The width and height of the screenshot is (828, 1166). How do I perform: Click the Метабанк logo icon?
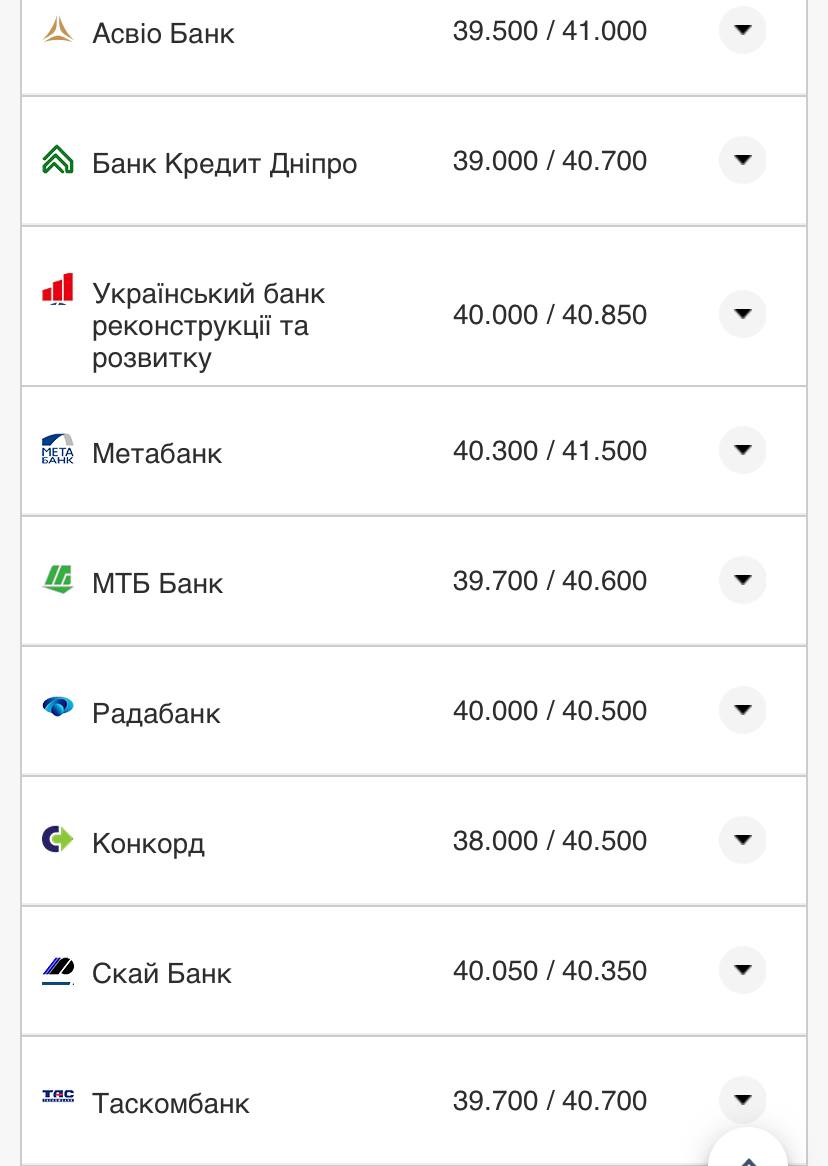[x=58, y=449]
